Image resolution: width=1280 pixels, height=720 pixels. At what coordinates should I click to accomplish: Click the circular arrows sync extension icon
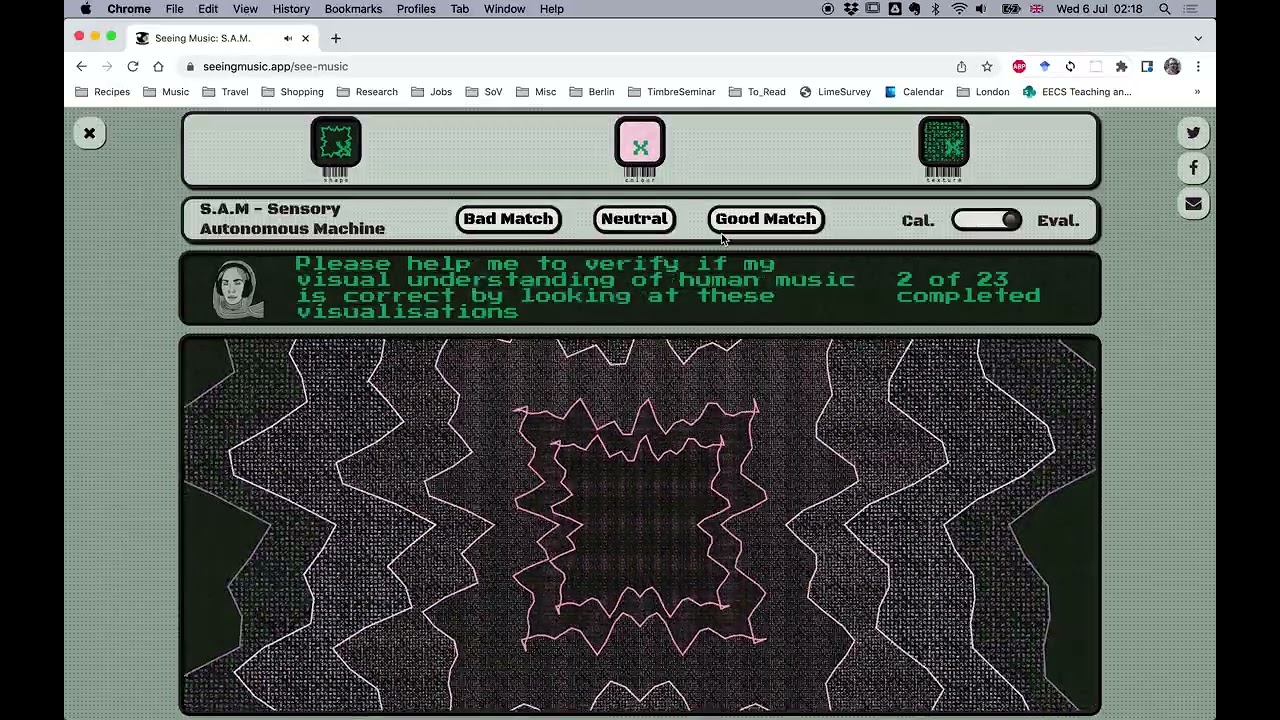tap(1070, 66)
